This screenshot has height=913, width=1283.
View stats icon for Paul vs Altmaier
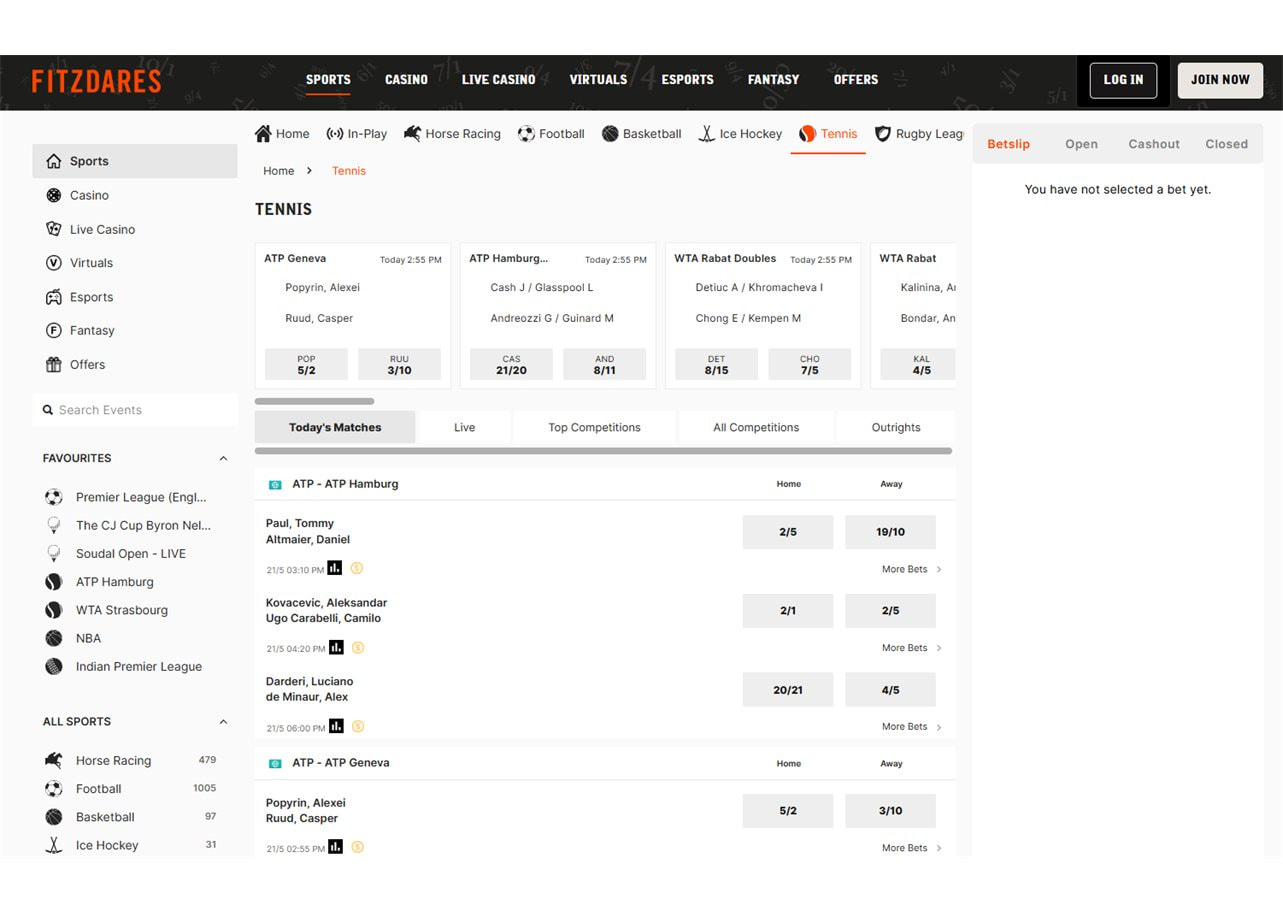pyautogui.click(x=335, y=568)
